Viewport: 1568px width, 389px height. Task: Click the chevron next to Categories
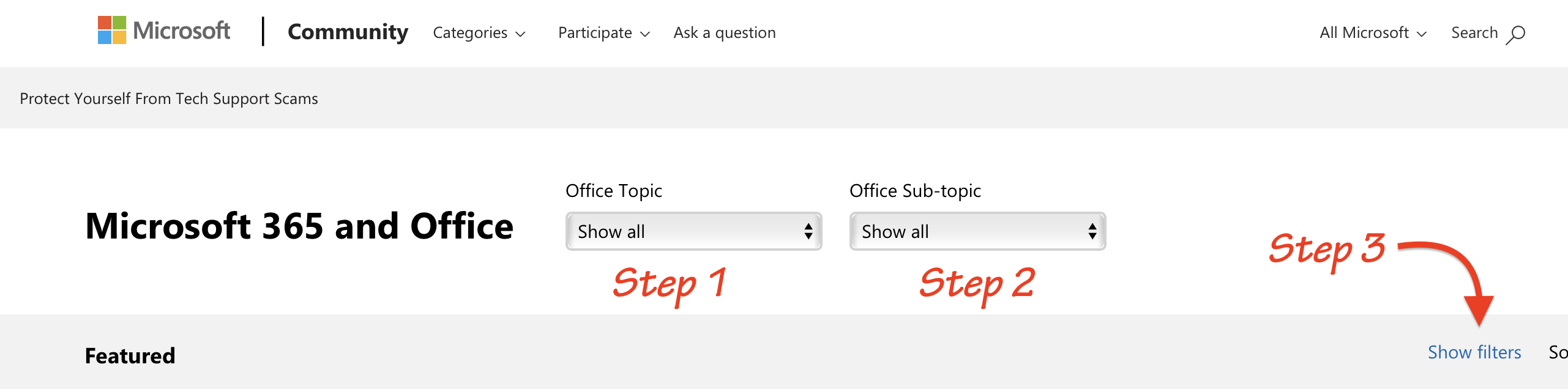pyautogui.click(x=520, y=34)
